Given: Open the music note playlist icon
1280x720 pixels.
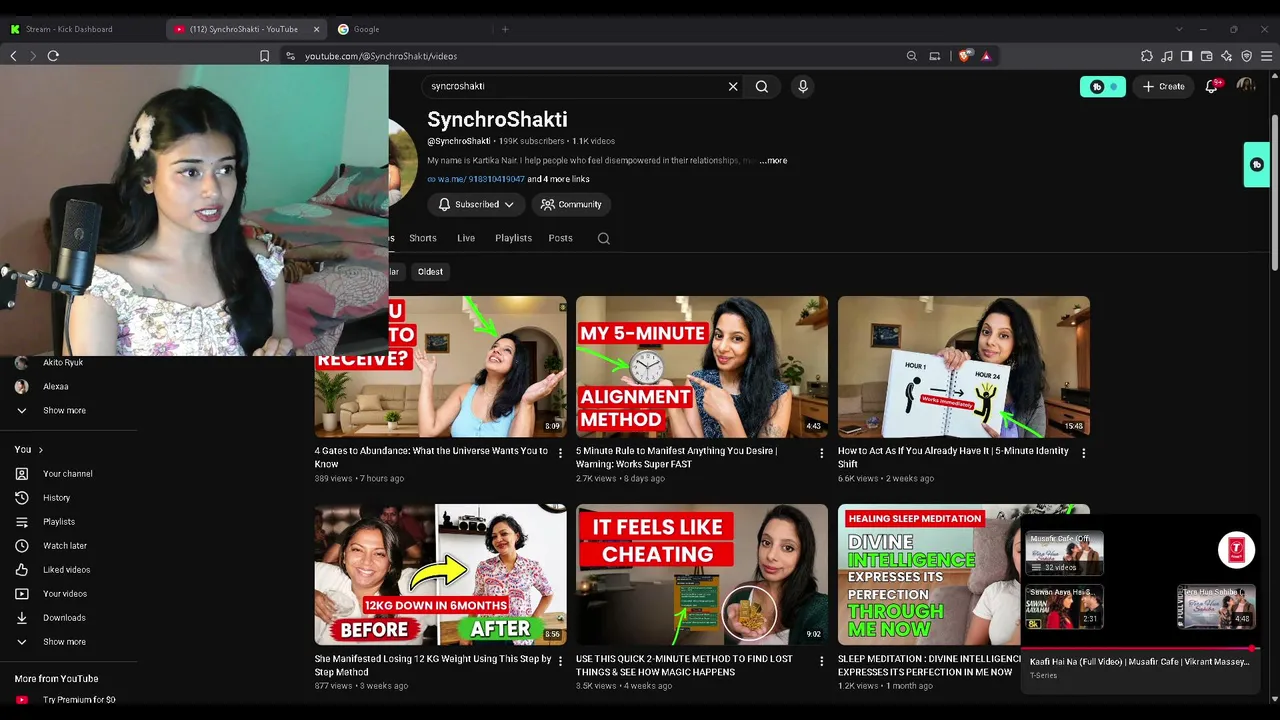Looking at the screenshot, I should coord(1167,56).
